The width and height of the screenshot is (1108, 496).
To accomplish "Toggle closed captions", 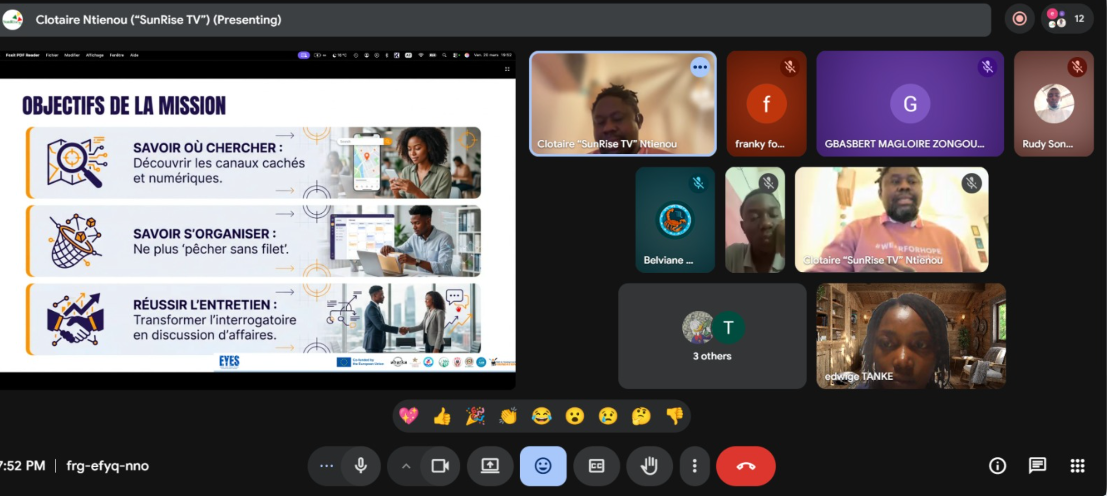I will [x=596, y=466].
